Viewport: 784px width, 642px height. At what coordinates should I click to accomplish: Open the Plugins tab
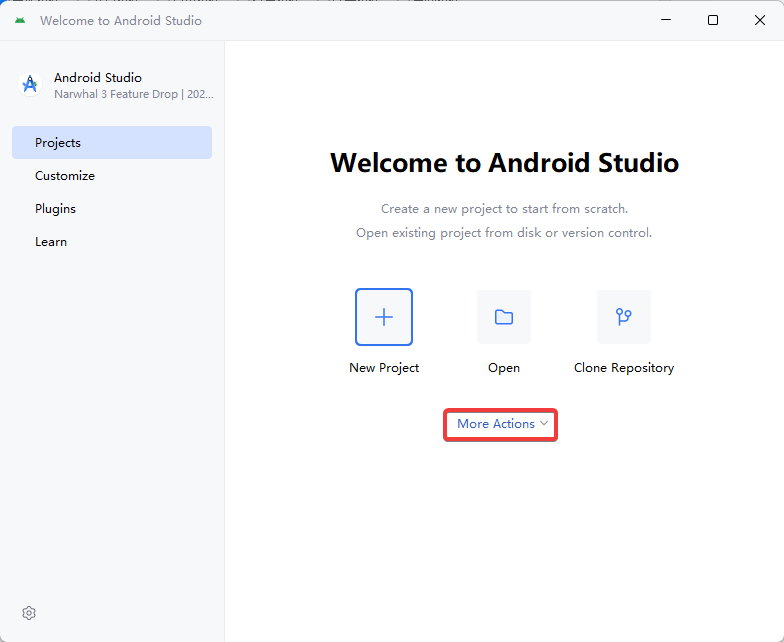112,208
